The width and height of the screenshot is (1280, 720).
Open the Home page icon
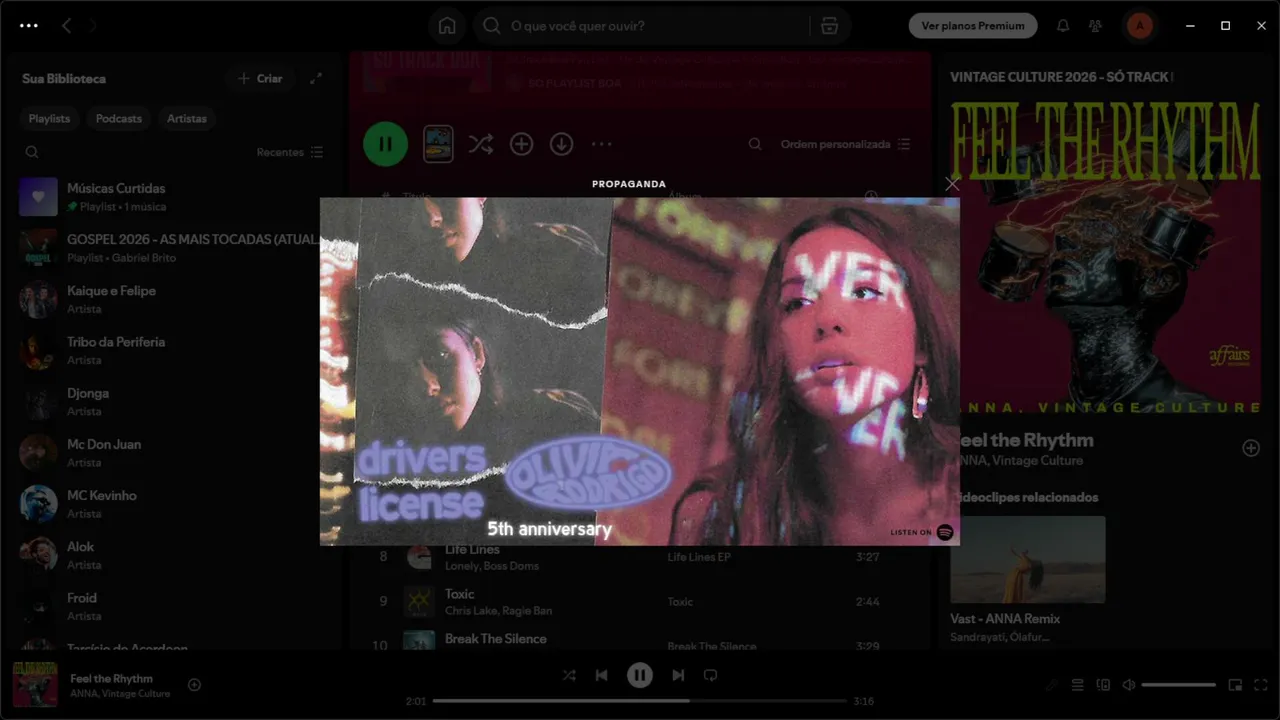coord(447,26)
